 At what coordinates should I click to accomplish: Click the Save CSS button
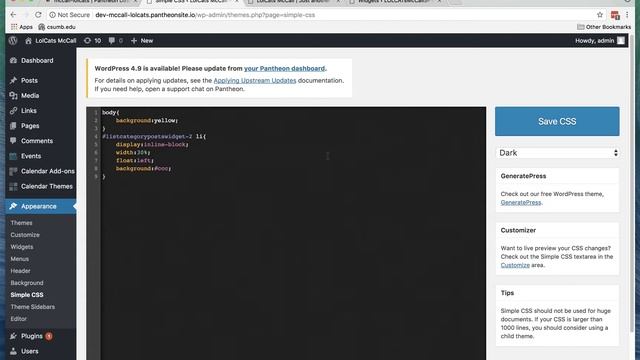point(557,121)
